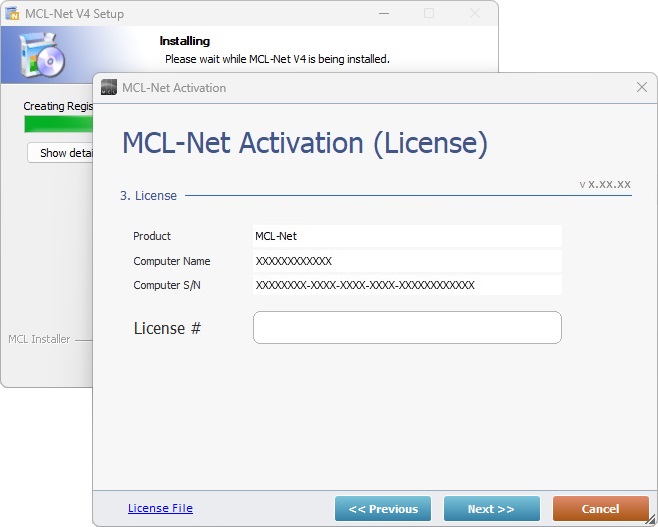The width and height of the screenshot is (658, 527).
Task: Click the '3. License' section label
Action: point(148,196)
